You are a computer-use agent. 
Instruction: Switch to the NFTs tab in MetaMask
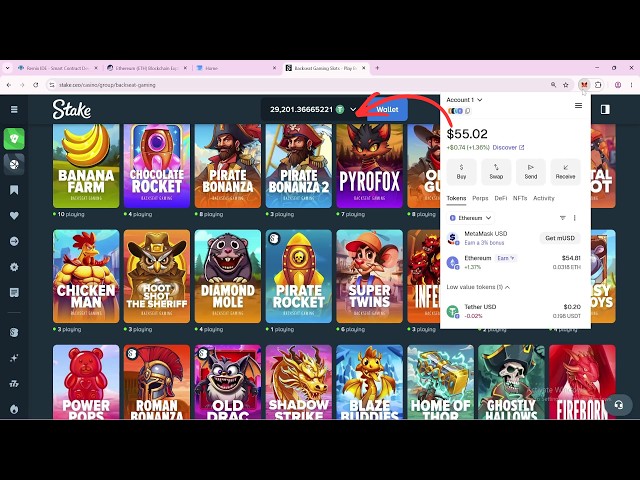pyautogui.click(x=520, y=198)
